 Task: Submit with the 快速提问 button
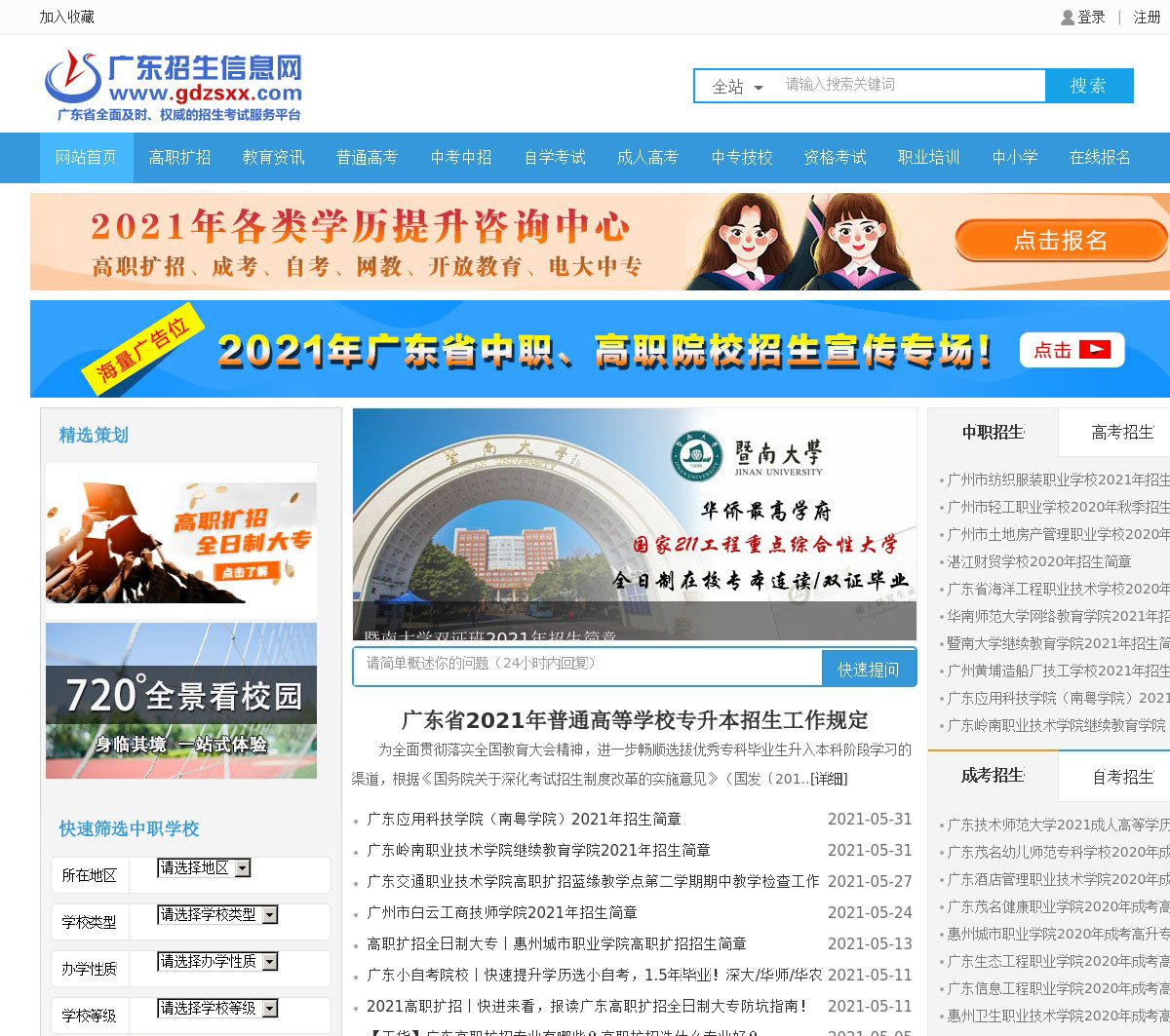[x=868, y=670]
